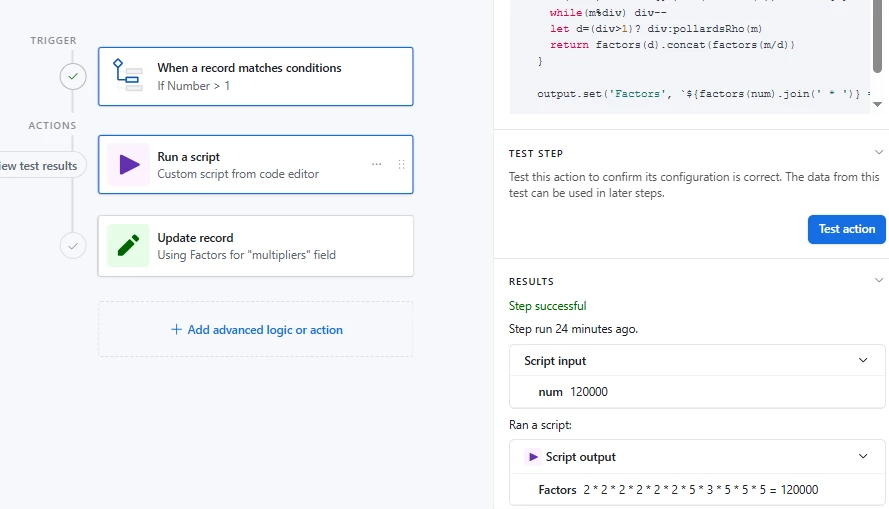Screen dimensions: 889x509
Task: Collapse the Test Step section
Action: (x=878, y=153)
